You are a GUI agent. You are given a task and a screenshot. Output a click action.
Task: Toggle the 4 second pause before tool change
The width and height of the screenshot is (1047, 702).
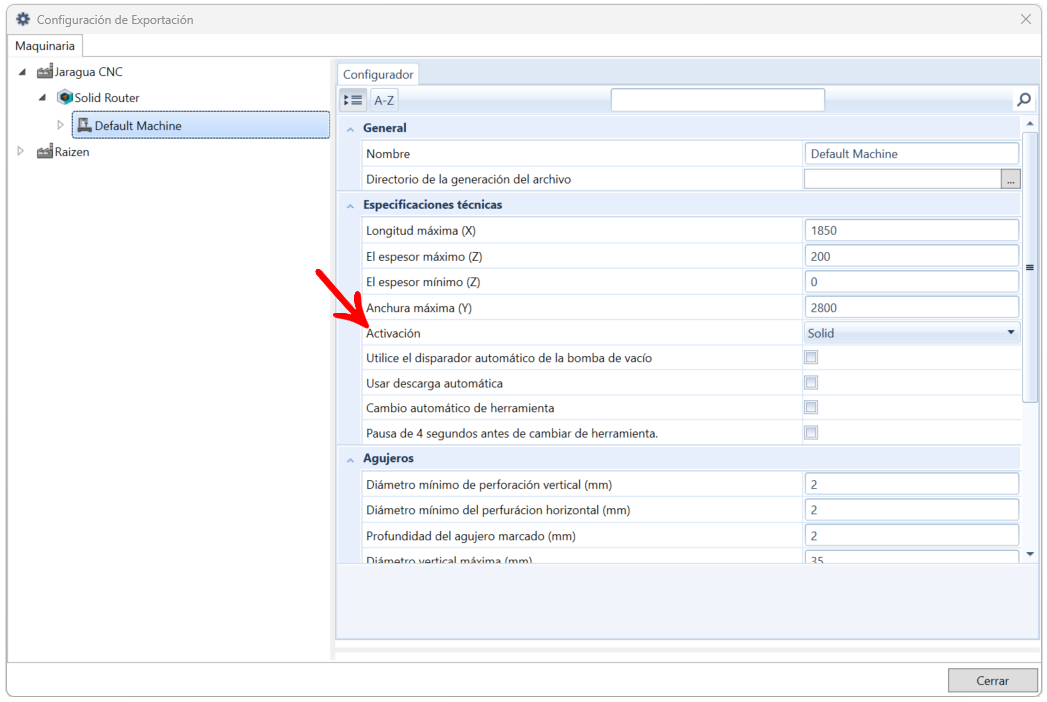tap(811, 433)
